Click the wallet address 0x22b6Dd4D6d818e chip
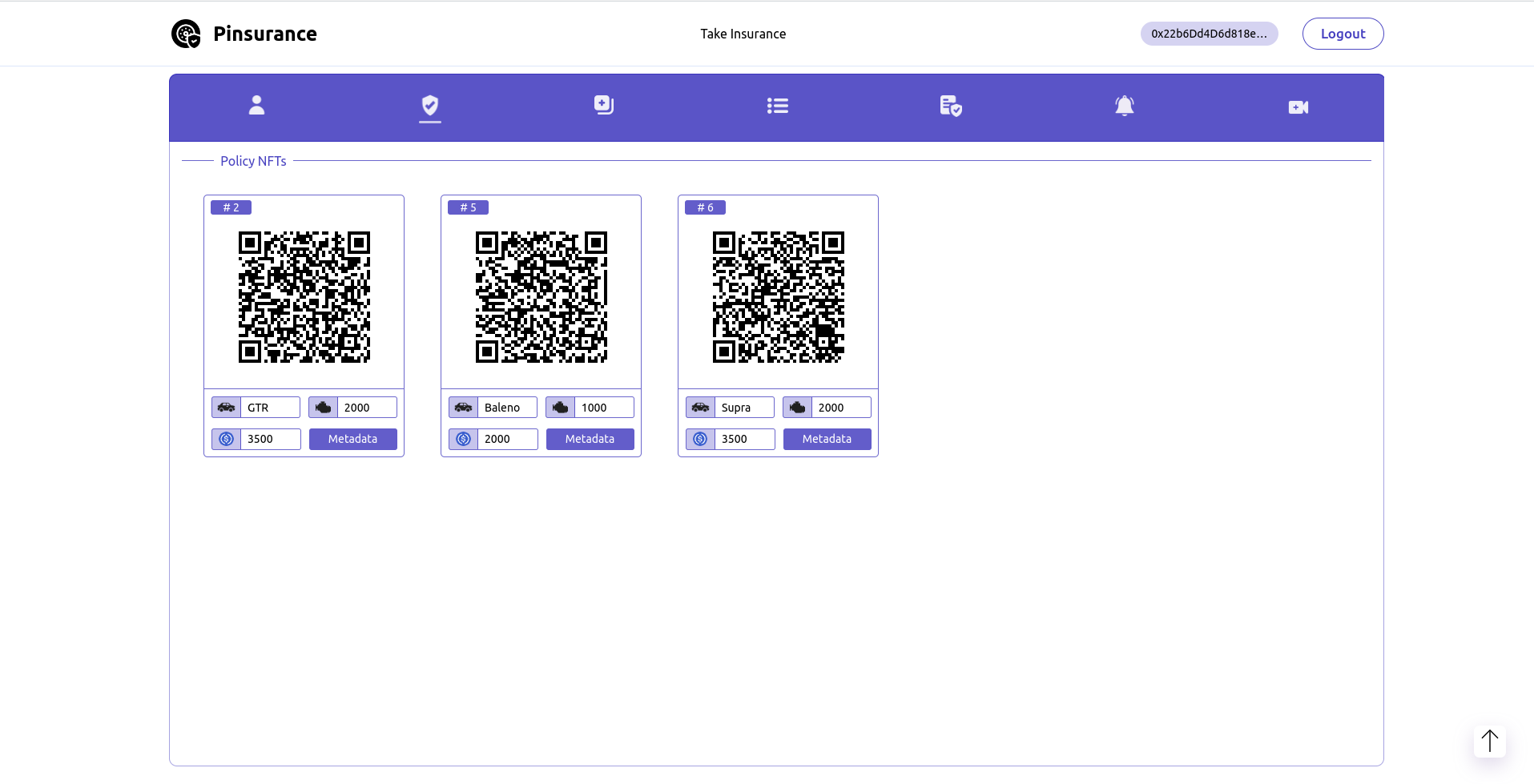Image resolution: width=1534 pixels, height=784 pixels. coord(1210,34)
